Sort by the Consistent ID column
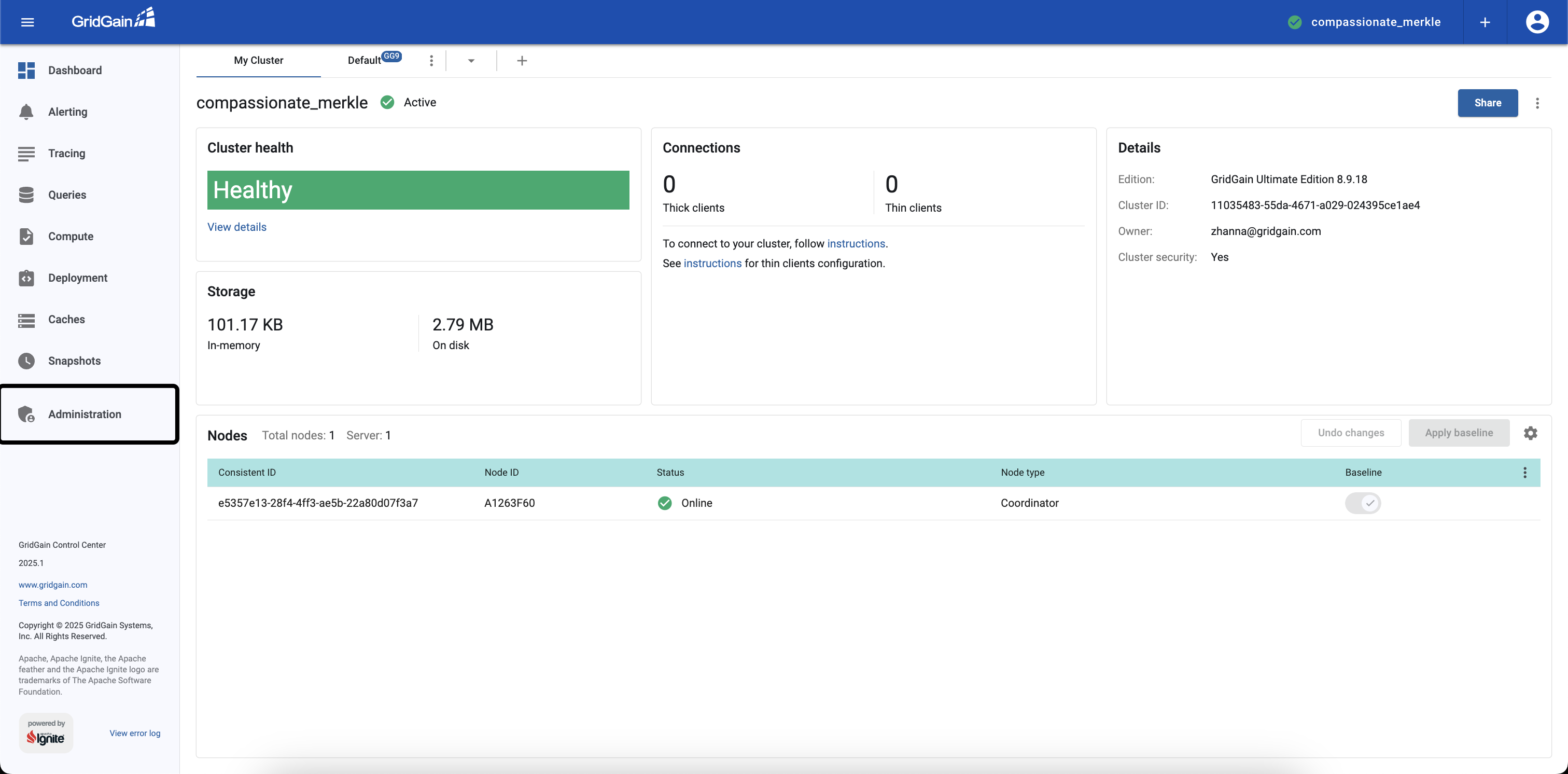 point(247,473)
